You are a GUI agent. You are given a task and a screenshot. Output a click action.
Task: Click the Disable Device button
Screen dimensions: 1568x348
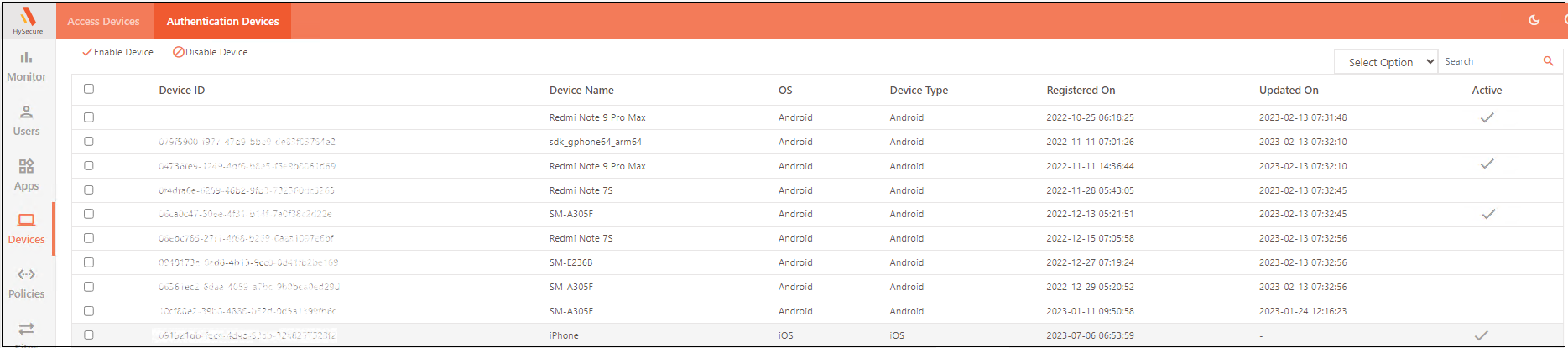tap(211, 52)
